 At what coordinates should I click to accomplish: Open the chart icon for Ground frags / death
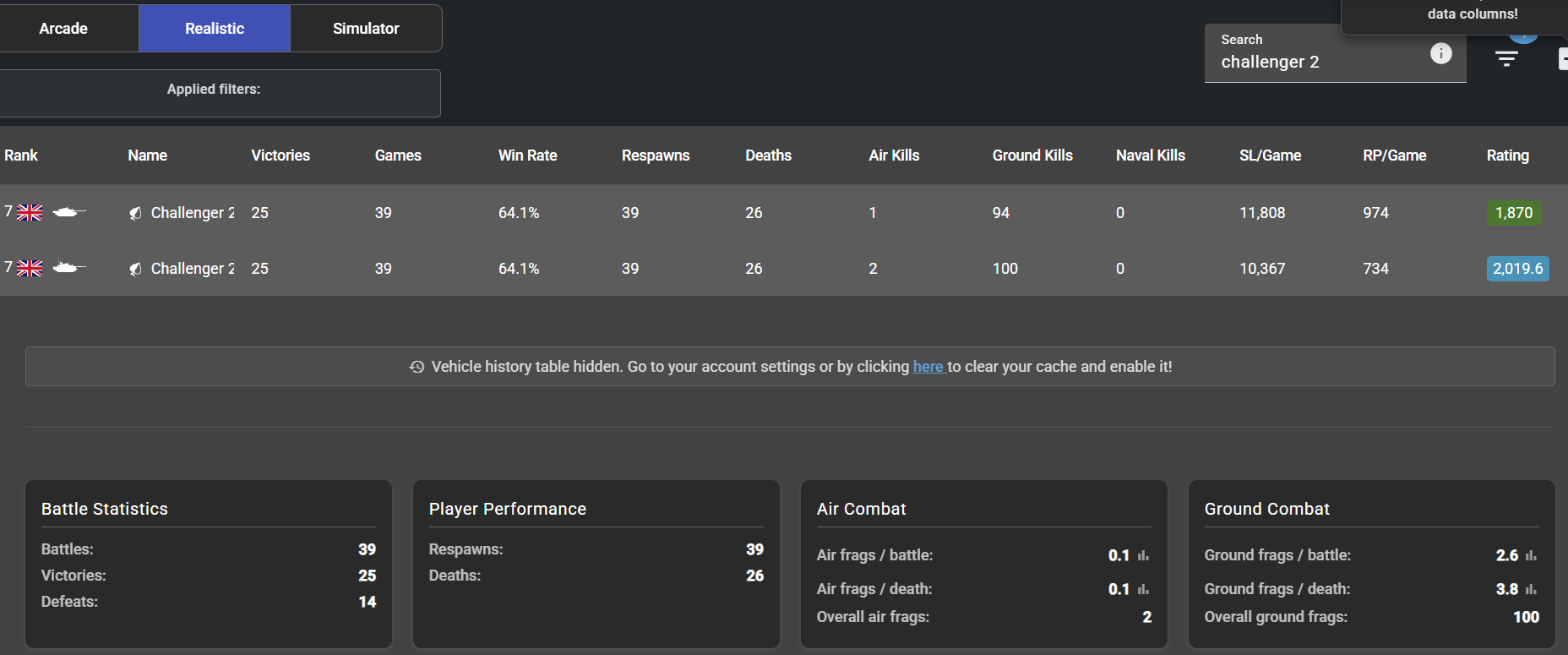[x=1531, y=589]
